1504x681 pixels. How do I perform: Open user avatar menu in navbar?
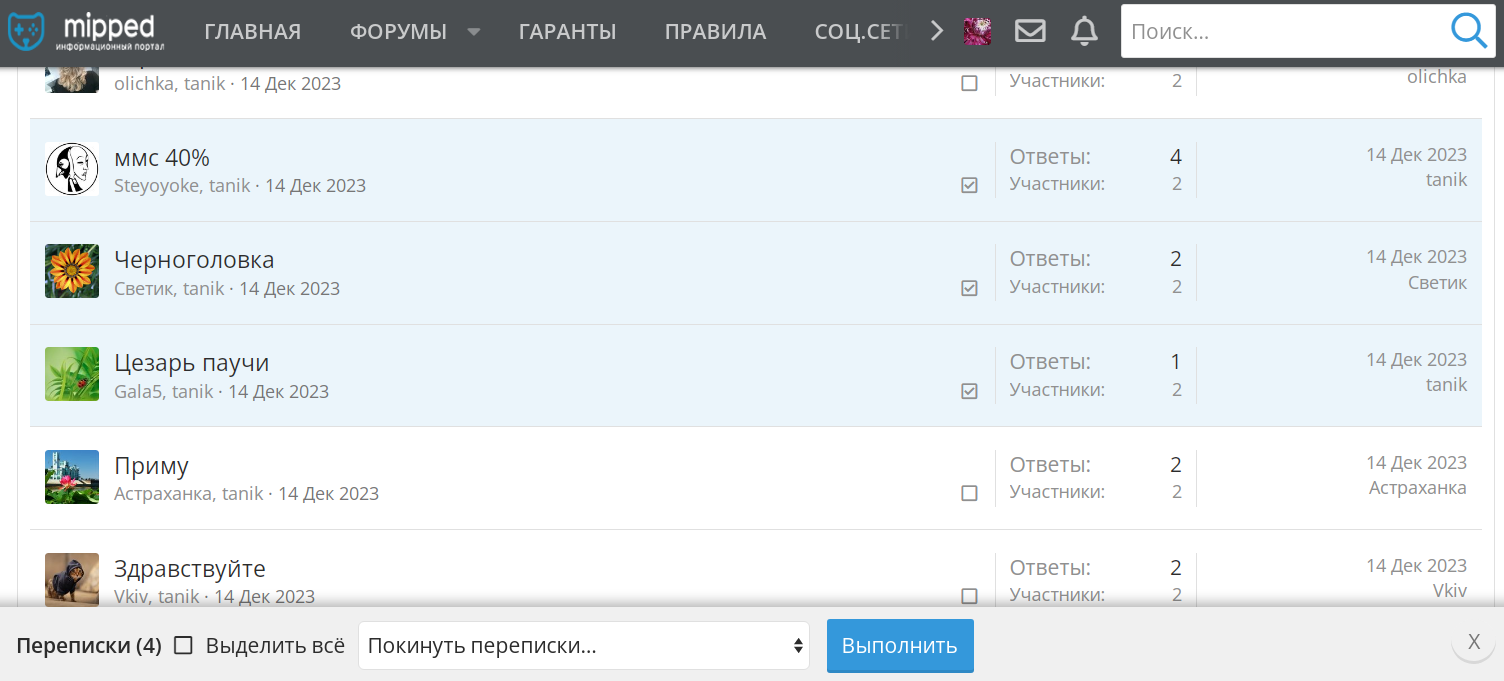(977, 32)
